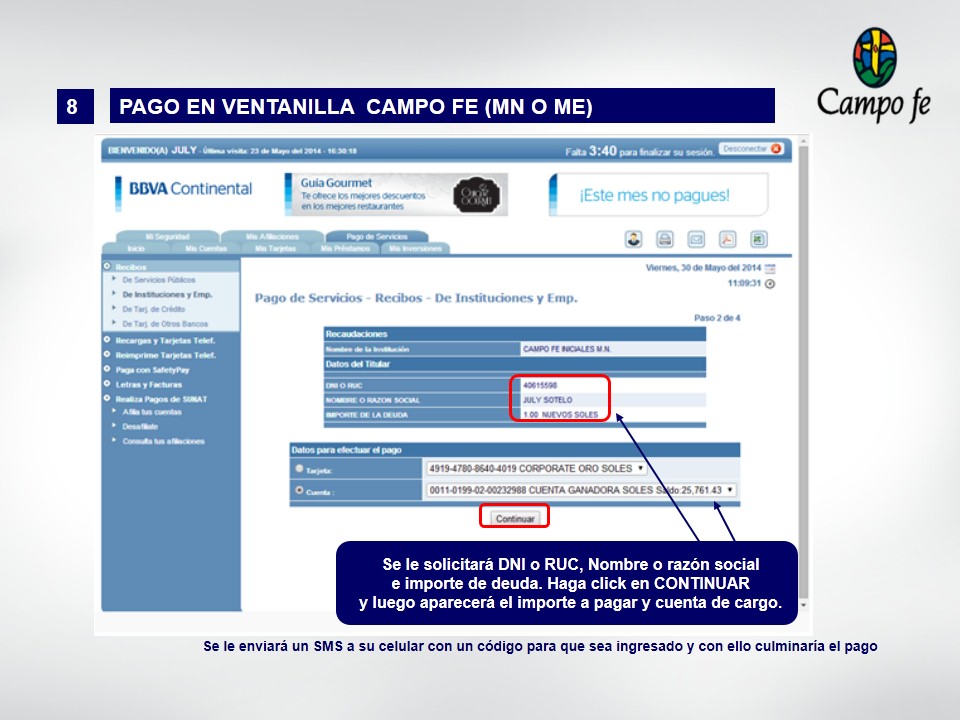Open Afilia tus cuentas link
Viewport: 960px width, 720px height.
[152, 412]
